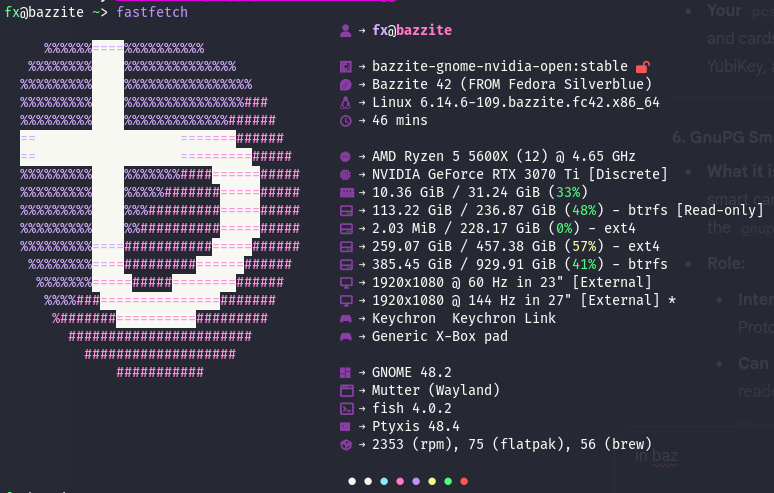Click the monitor icon for the 60 Hz display
The width and height of the screenshot is (774, 493).
tap(347, 283)
